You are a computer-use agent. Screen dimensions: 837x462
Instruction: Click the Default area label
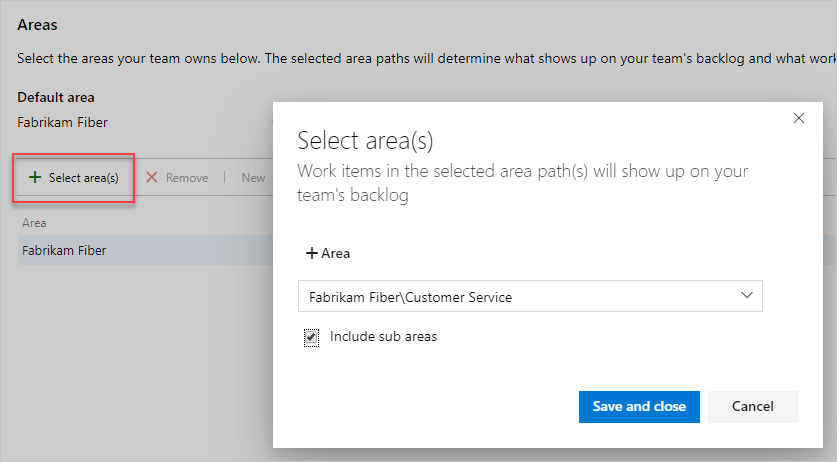tap(55, 98)
